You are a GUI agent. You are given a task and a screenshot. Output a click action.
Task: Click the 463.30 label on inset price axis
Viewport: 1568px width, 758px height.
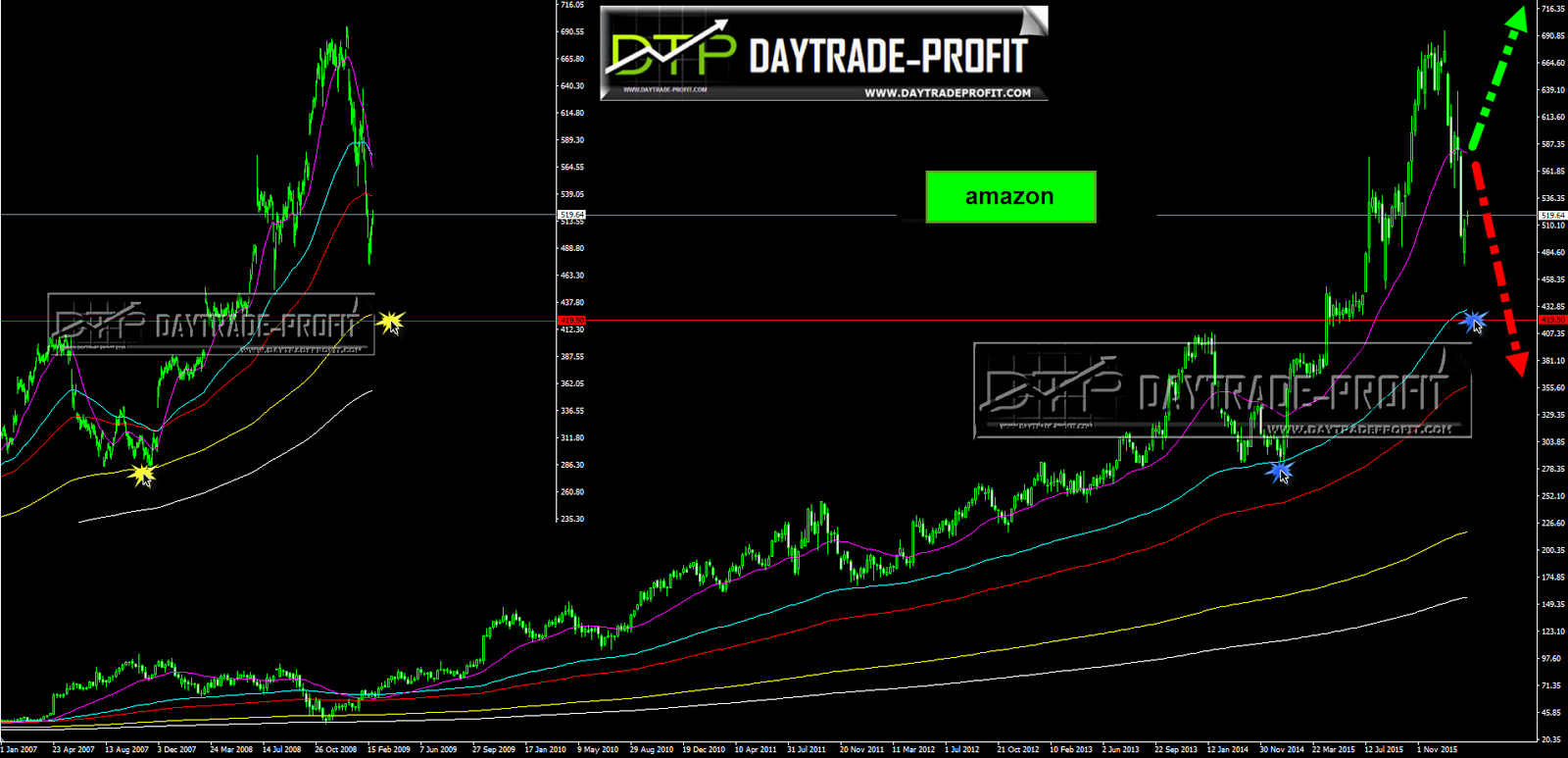572,276
